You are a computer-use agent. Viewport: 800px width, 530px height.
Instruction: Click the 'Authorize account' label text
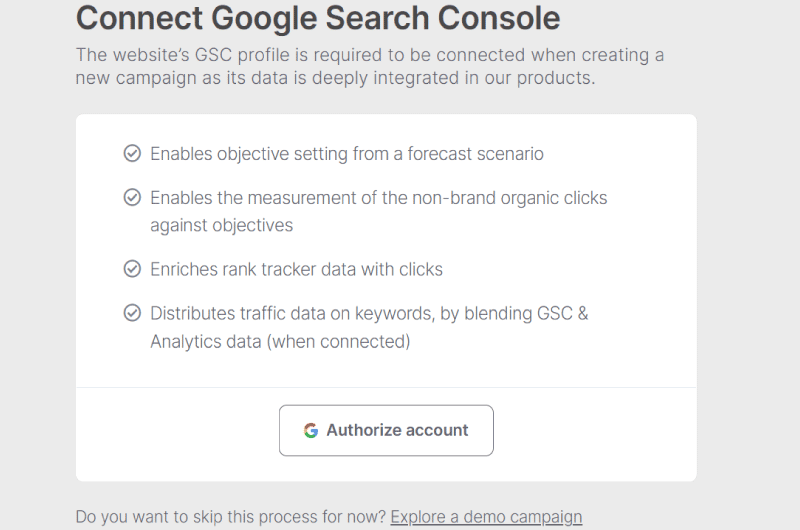(397, 430)
